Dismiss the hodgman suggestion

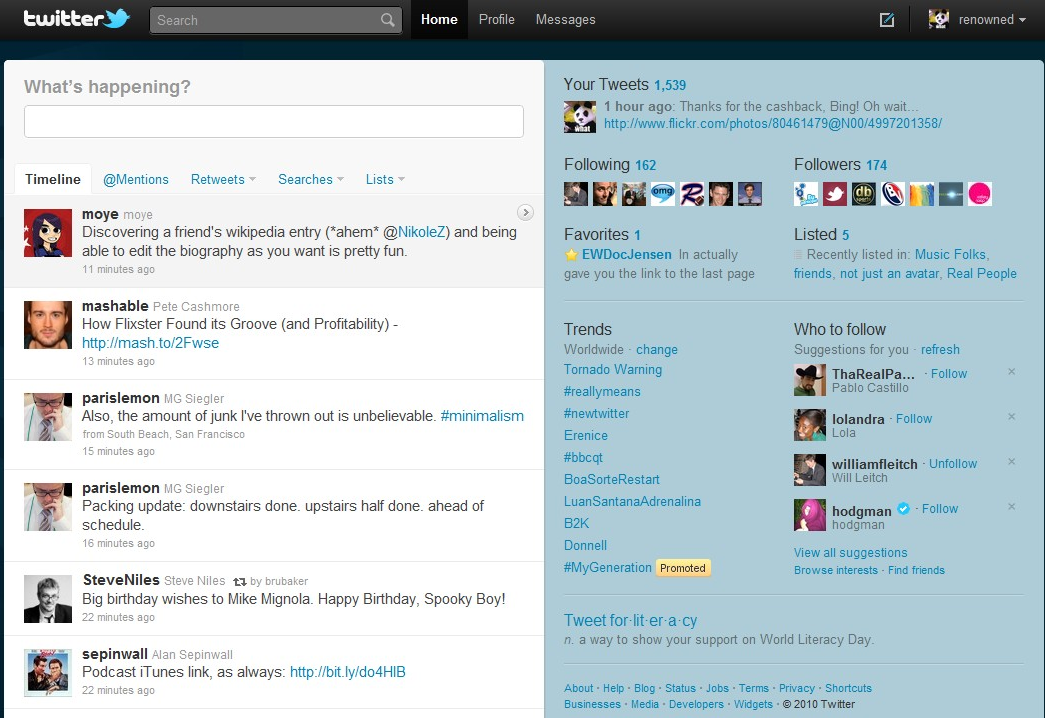point(1012,507)
